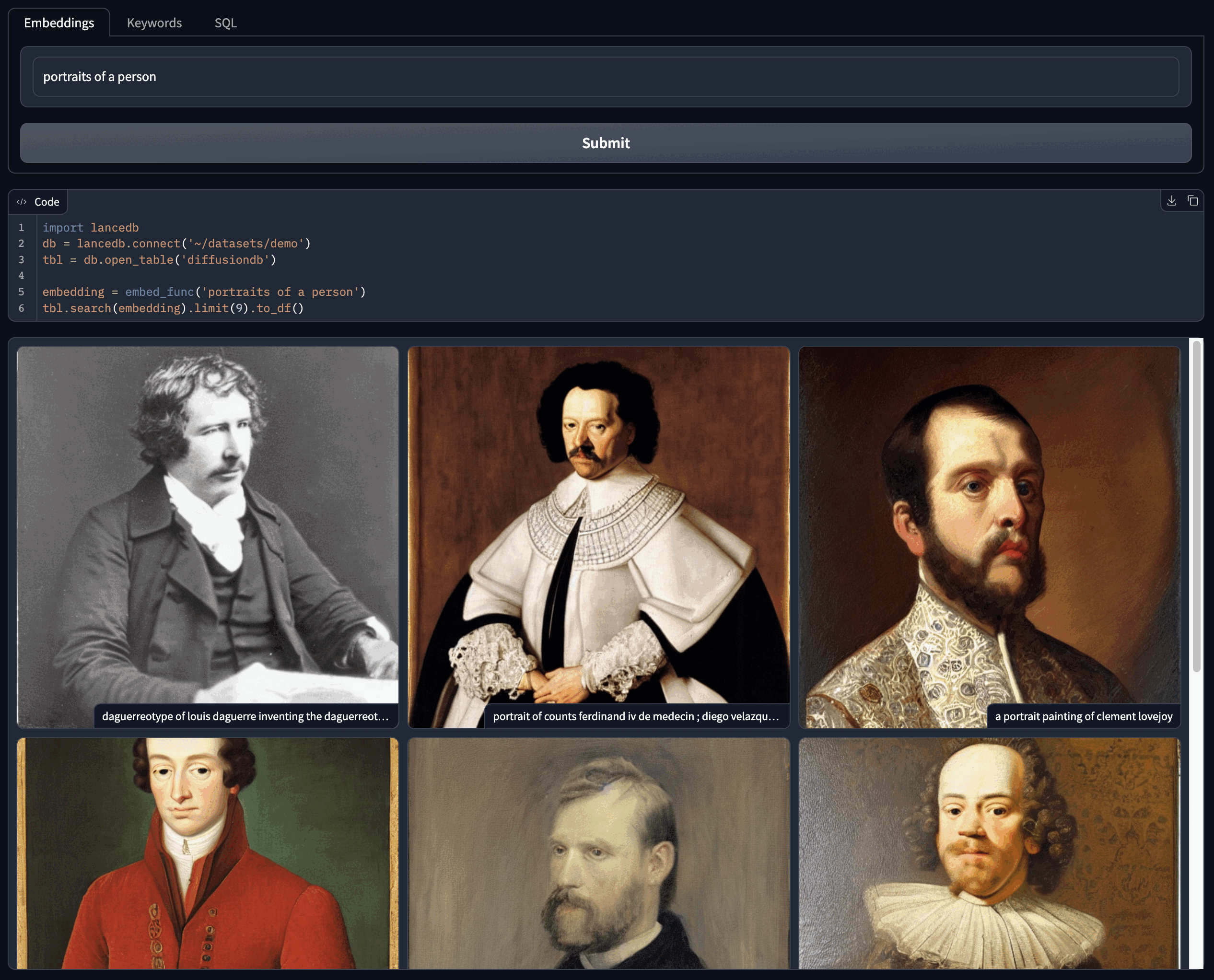The image size is (1214, 980).
Task: Open the Louis Daguerre daguerreotype image
Action: [x=208, y=537]
